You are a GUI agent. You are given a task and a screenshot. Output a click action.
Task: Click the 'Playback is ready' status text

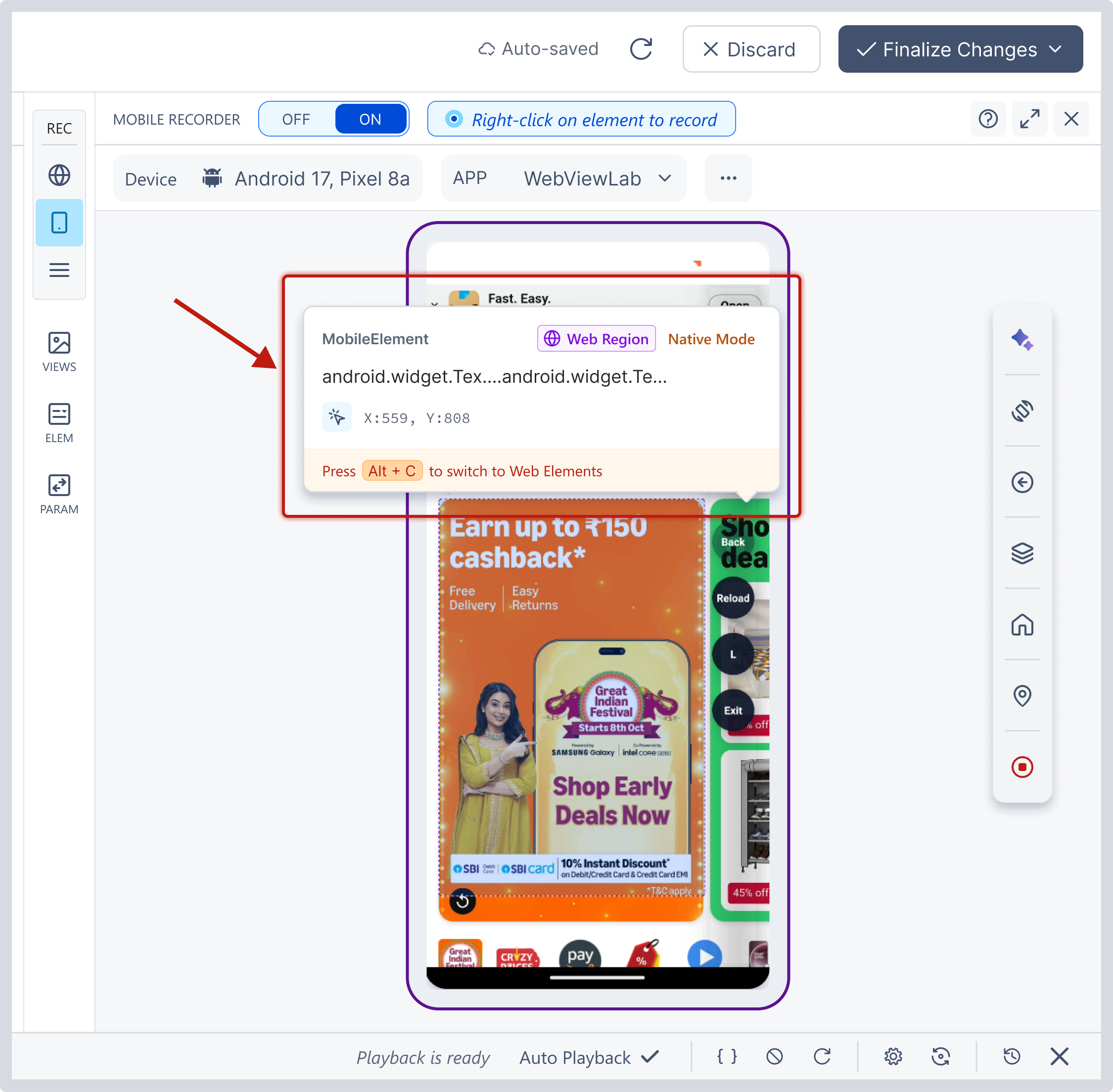(x=423, y=1057)
